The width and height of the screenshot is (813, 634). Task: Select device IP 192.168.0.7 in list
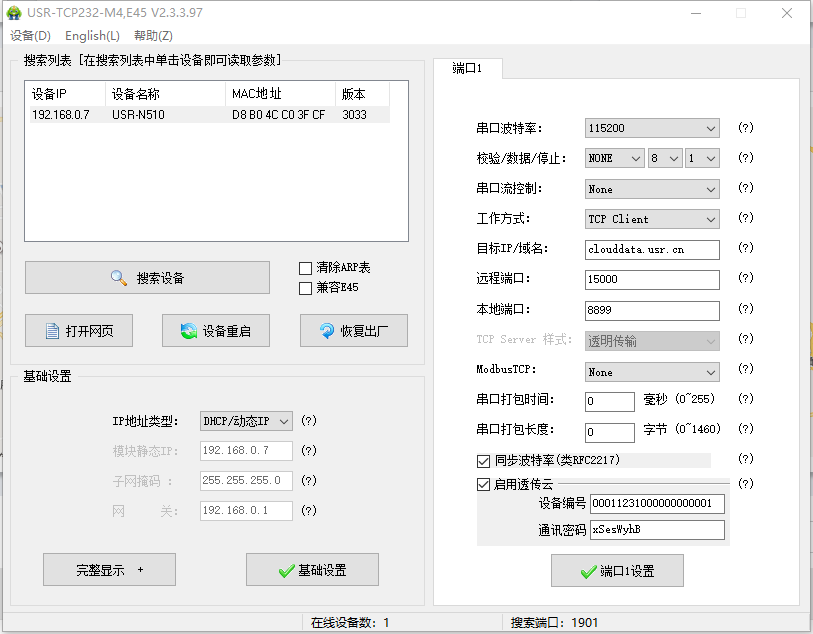61,115
